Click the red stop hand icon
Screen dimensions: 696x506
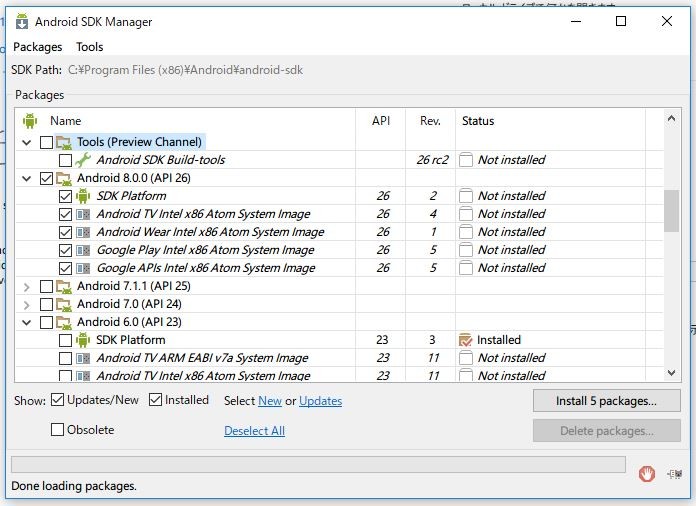(647, 474)
